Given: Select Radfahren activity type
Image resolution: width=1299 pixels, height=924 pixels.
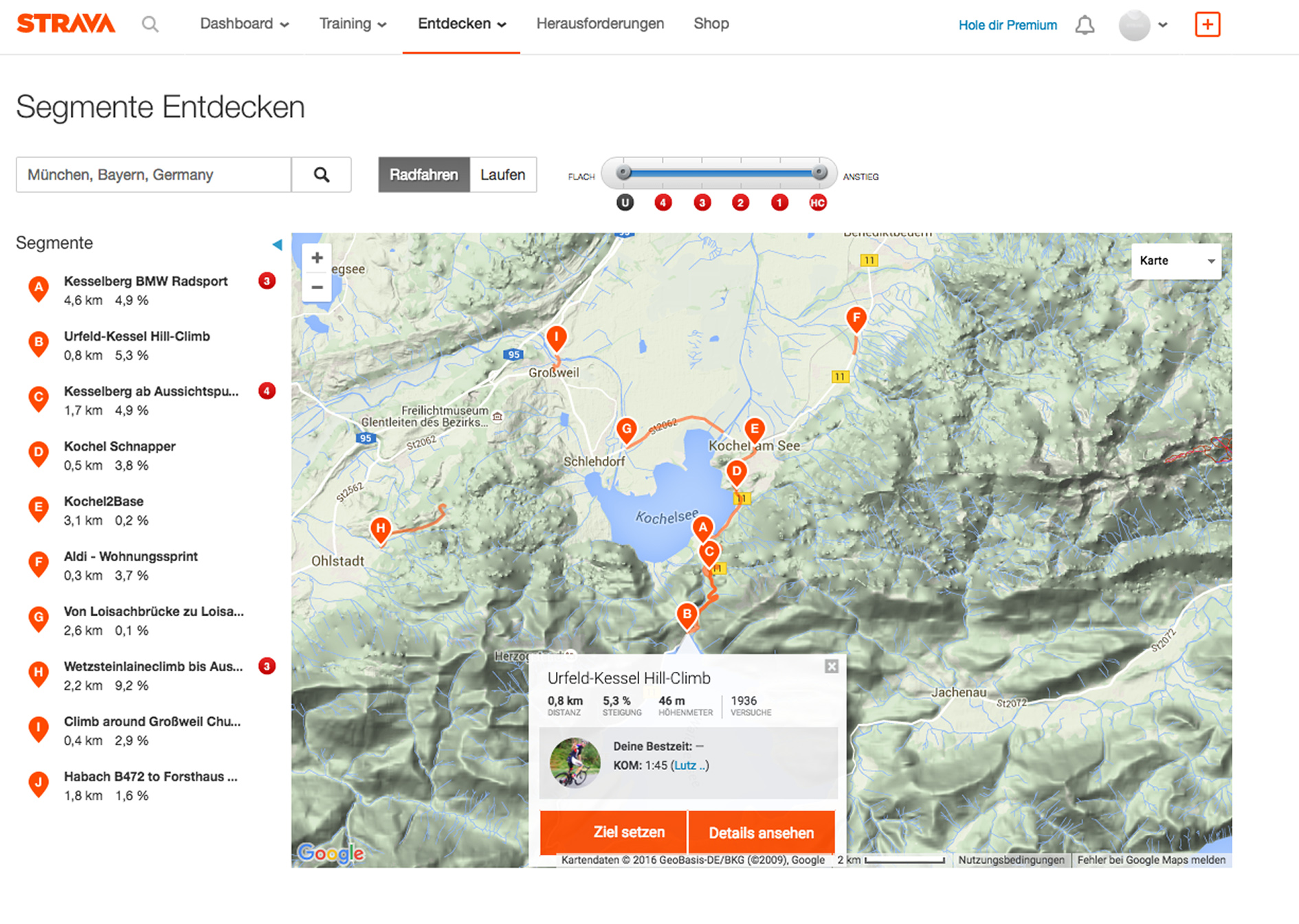Looking at the screenshot, I should [423, 175].
